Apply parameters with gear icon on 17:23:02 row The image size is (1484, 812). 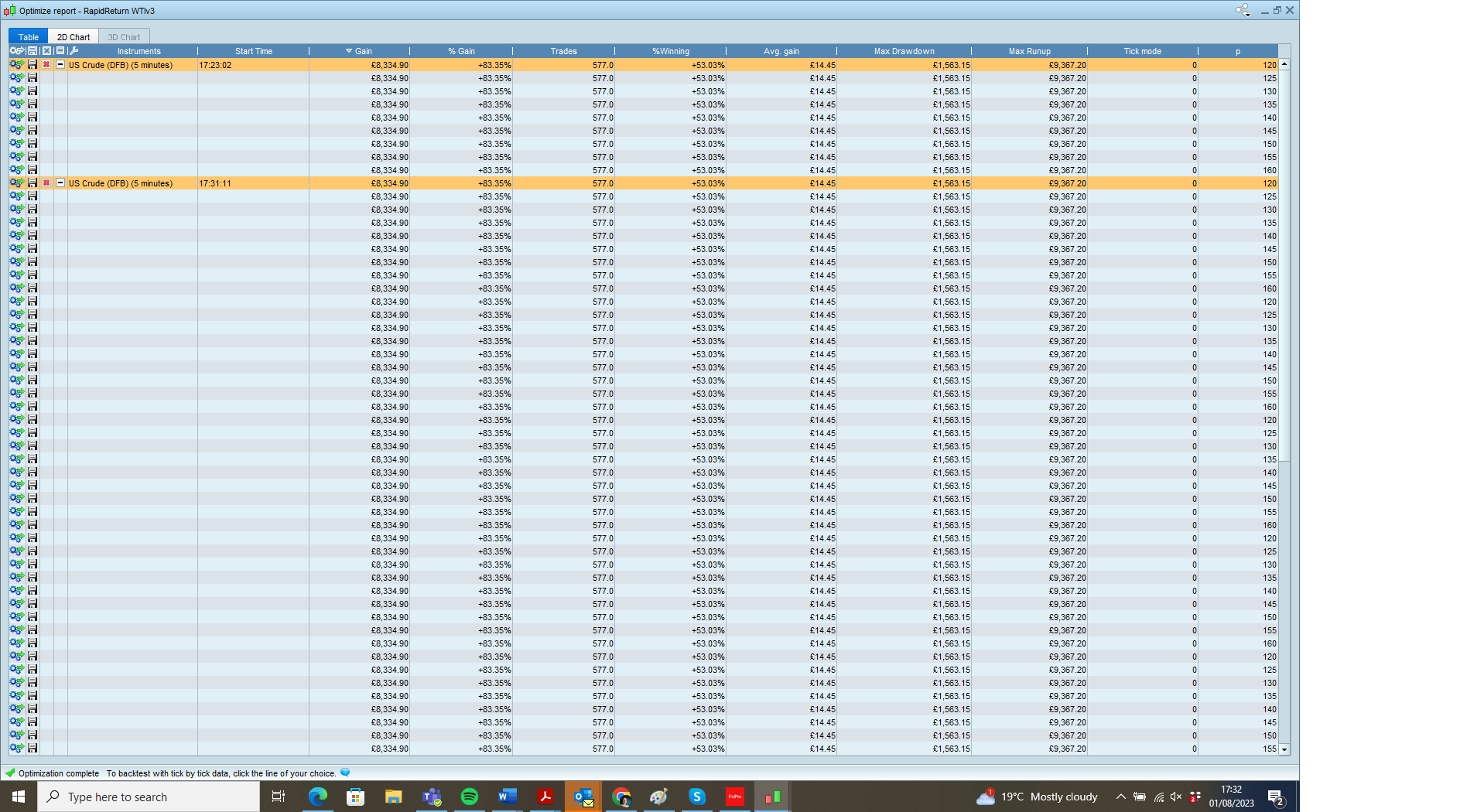(x=16, y=65)
